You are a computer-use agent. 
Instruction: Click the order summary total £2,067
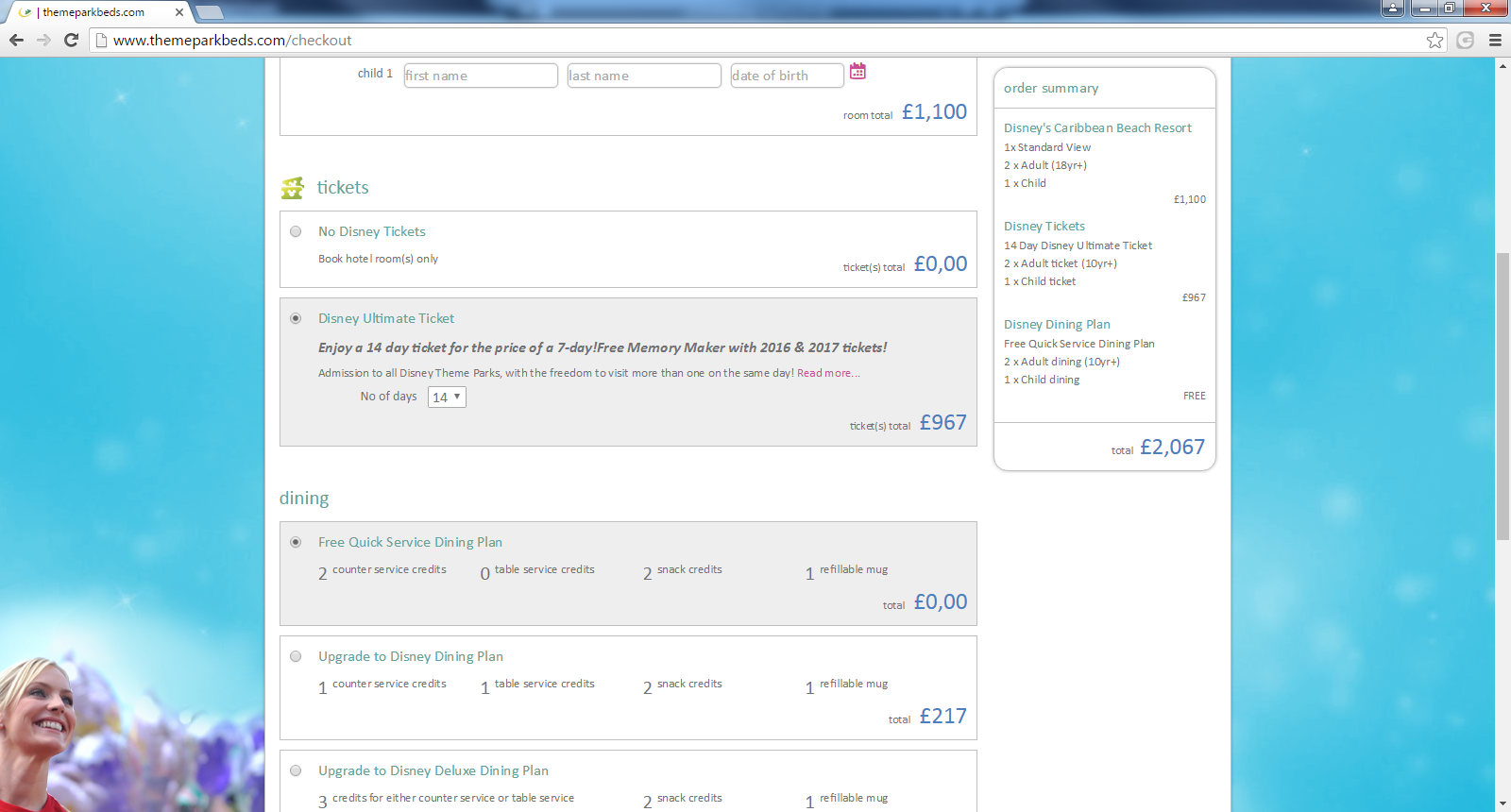coord(1172,448)
